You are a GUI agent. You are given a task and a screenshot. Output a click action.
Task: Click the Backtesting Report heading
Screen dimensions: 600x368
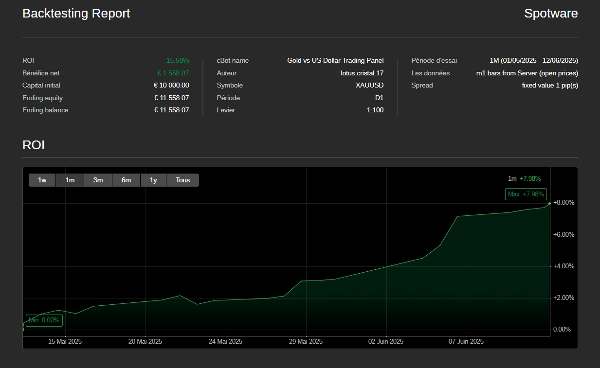pyautogui.click(x=76, y=13)
